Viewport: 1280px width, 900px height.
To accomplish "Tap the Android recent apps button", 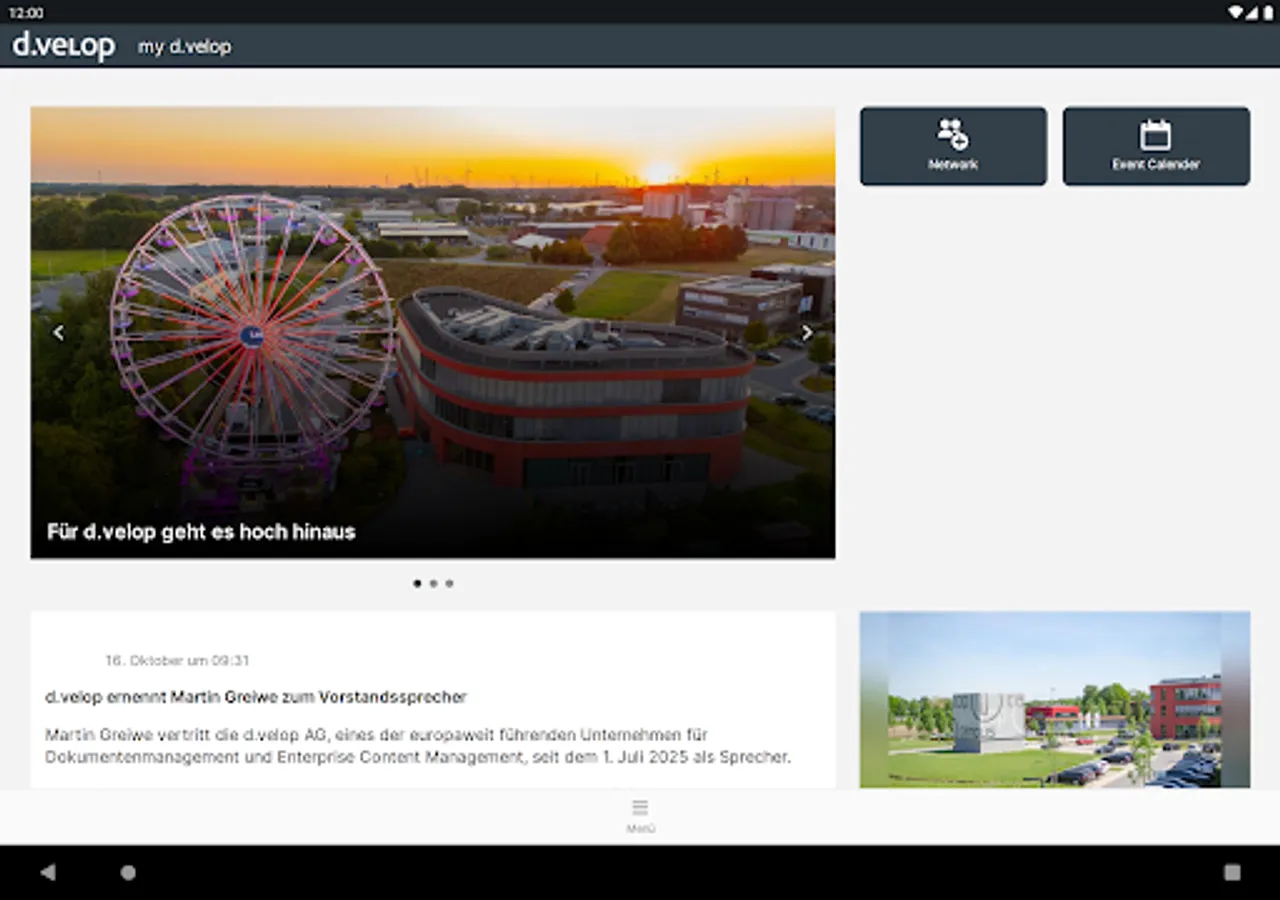I will (1231, 871).
